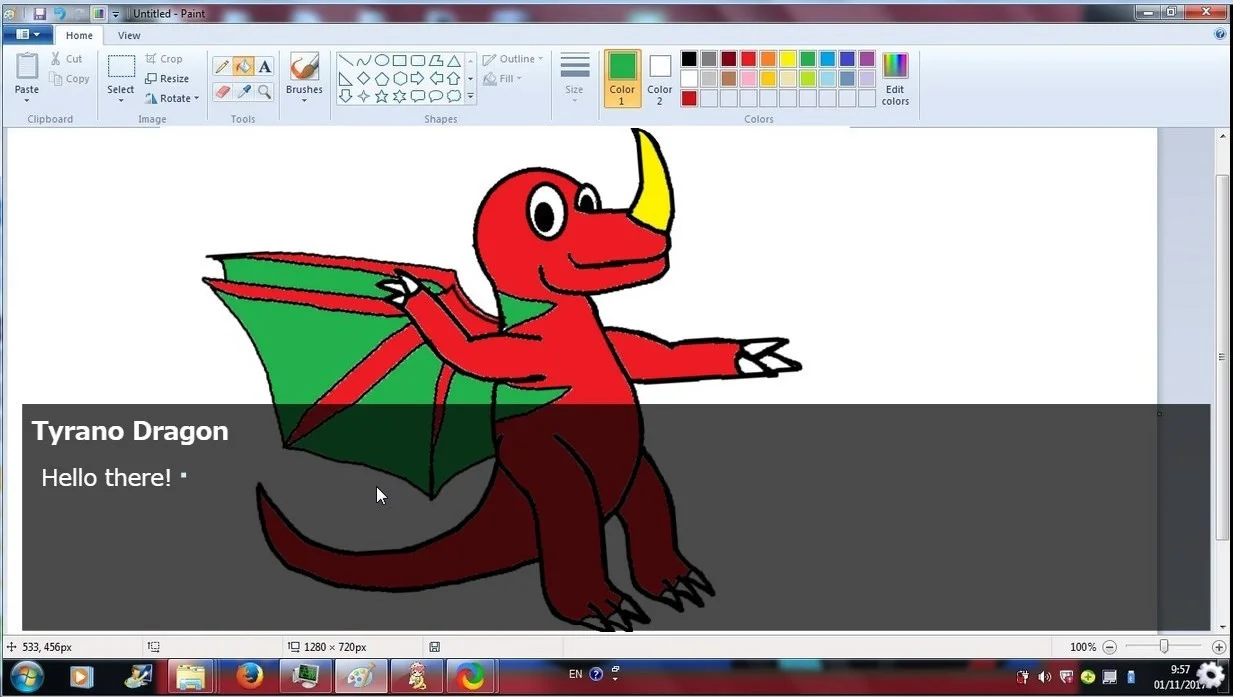The height and width of the screenshot is (697, 1233).
Task: Expand the Paste dropdown arrow
Action: tap(27, 100)
